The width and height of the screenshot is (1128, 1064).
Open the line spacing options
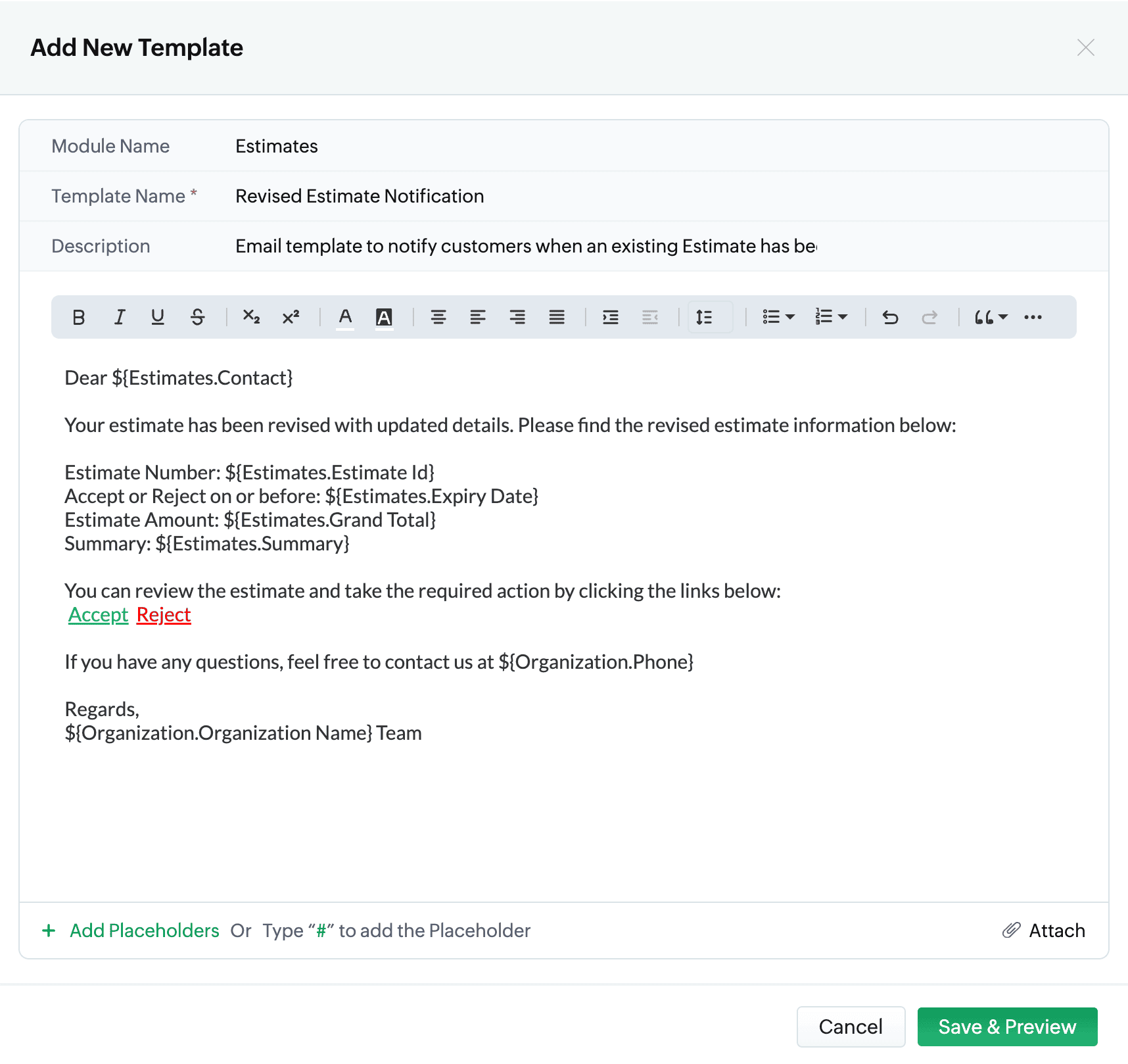tap(705, 318)
